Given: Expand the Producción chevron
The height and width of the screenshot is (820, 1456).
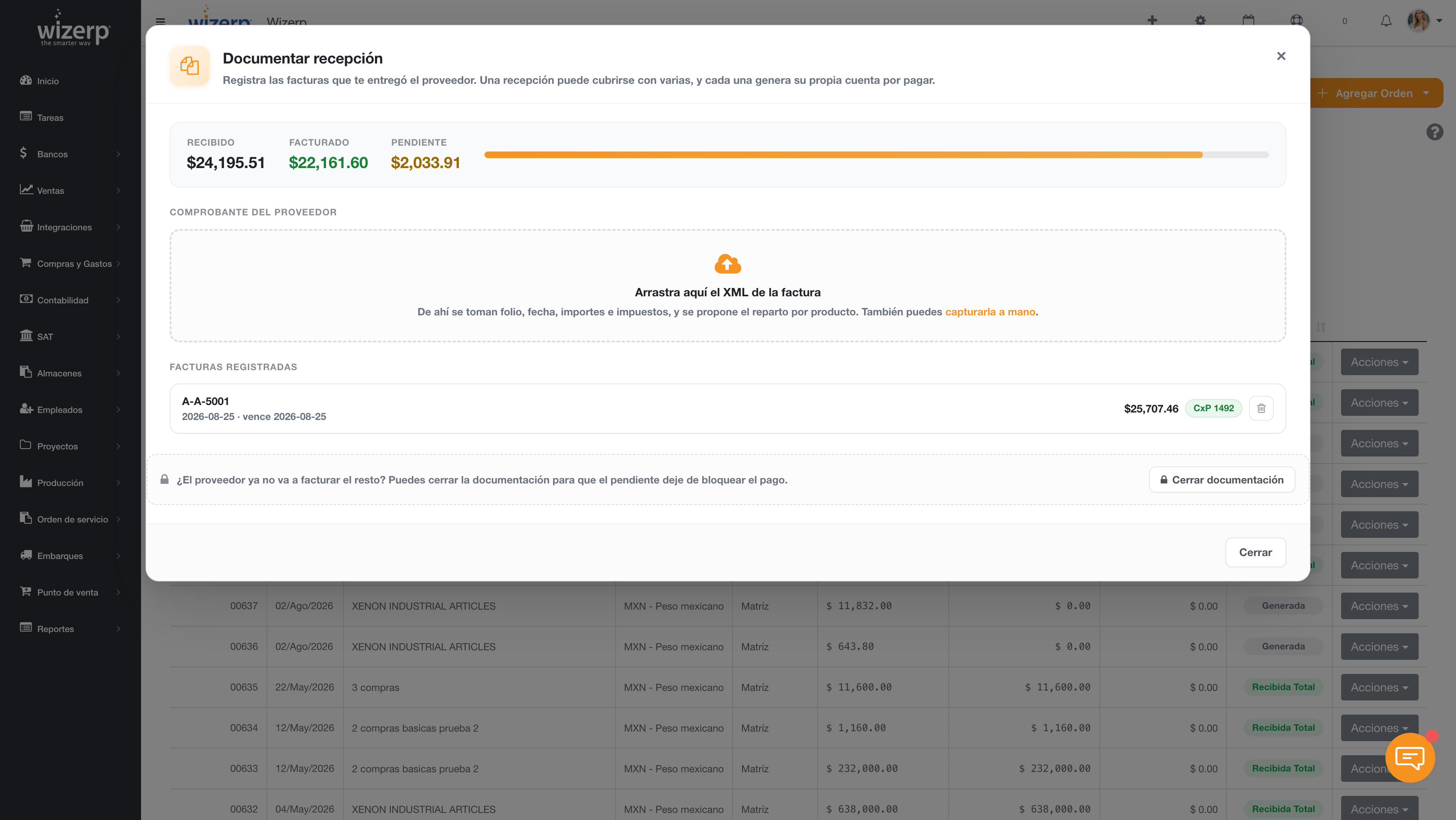Looking at the screenshot, I should tap(118, 482).
